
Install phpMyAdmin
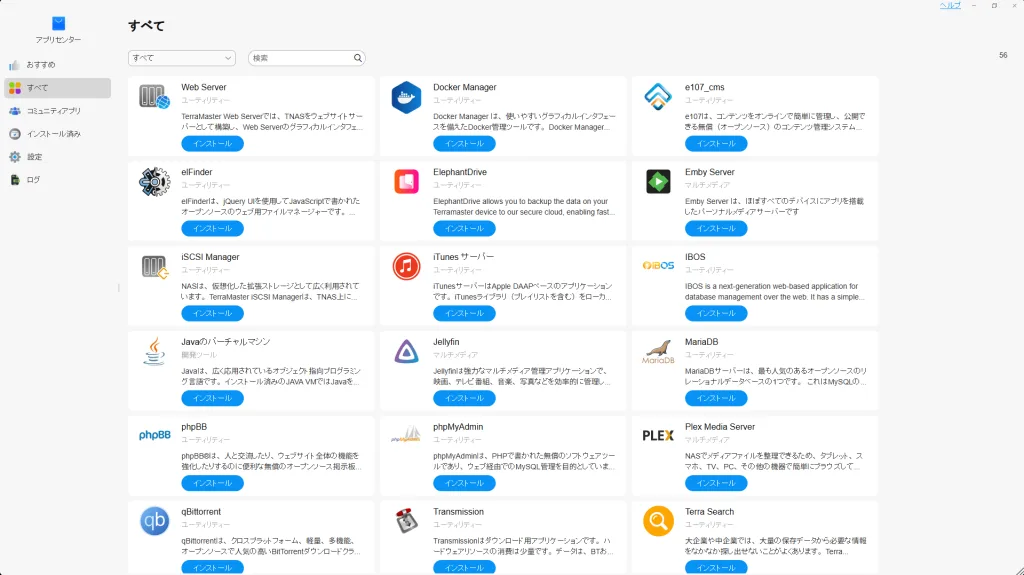coord(464,484)
